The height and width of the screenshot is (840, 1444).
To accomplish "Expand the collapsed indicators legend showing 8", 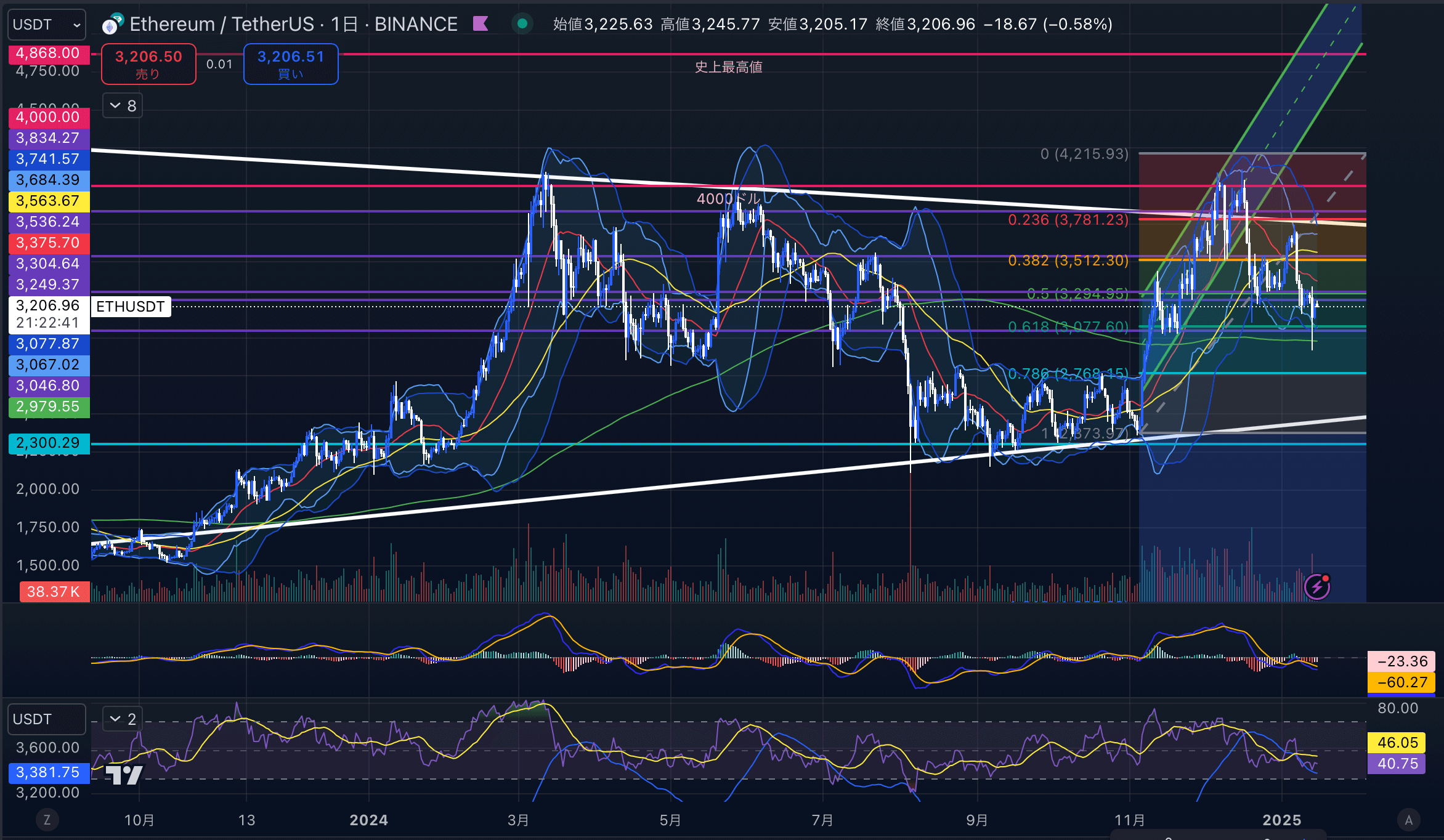I will [x=123, y=106].
